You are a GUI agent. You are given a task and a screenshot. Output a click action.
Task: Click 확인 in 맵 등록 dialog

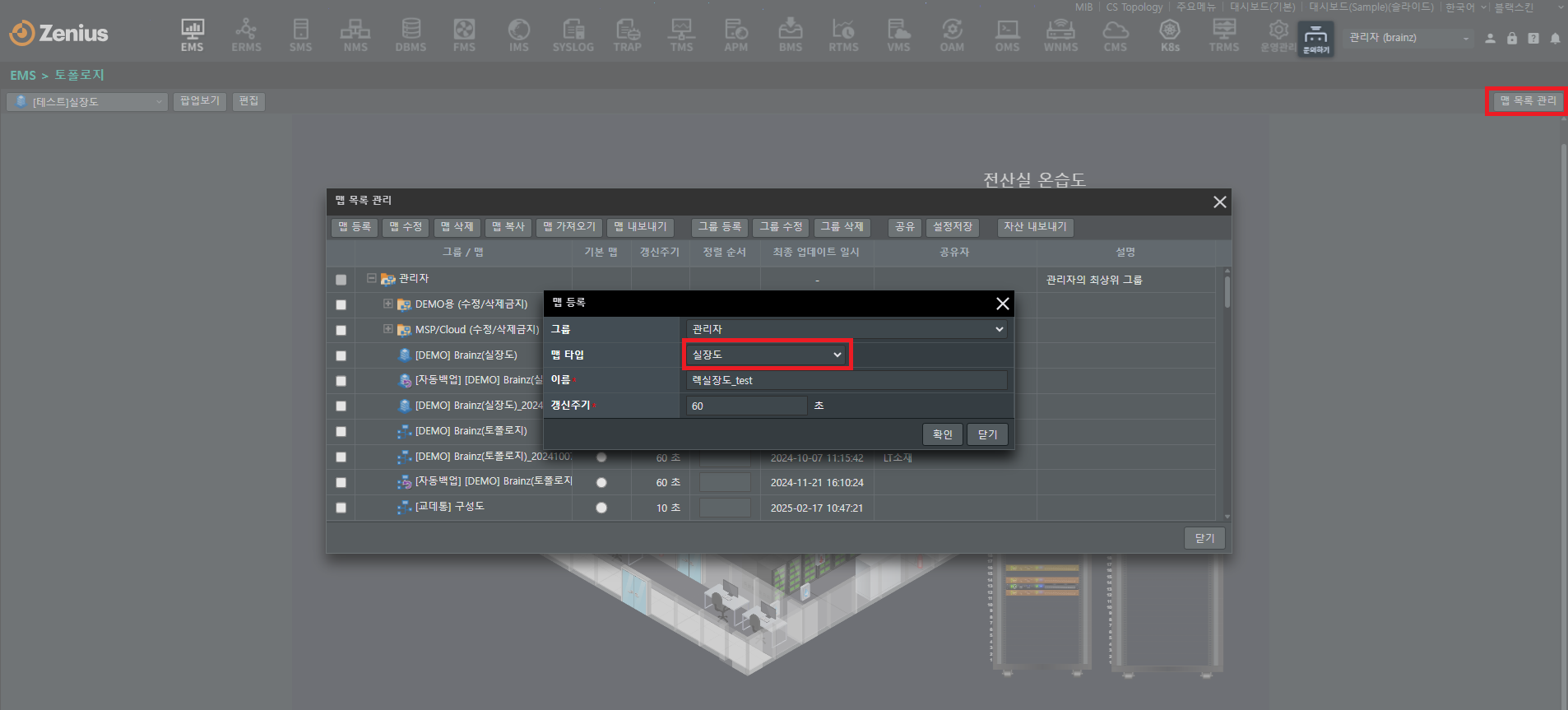pos(943,434)
